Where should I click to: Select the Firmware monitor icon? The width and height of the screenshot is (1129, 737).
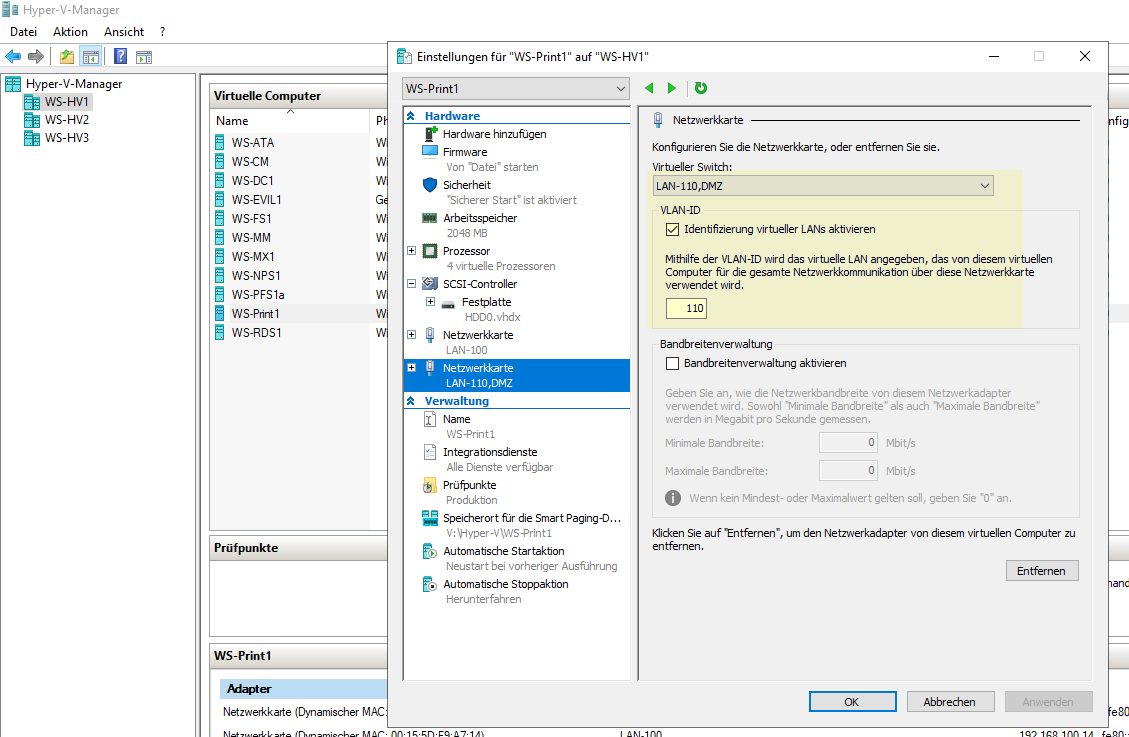point(430,152)
